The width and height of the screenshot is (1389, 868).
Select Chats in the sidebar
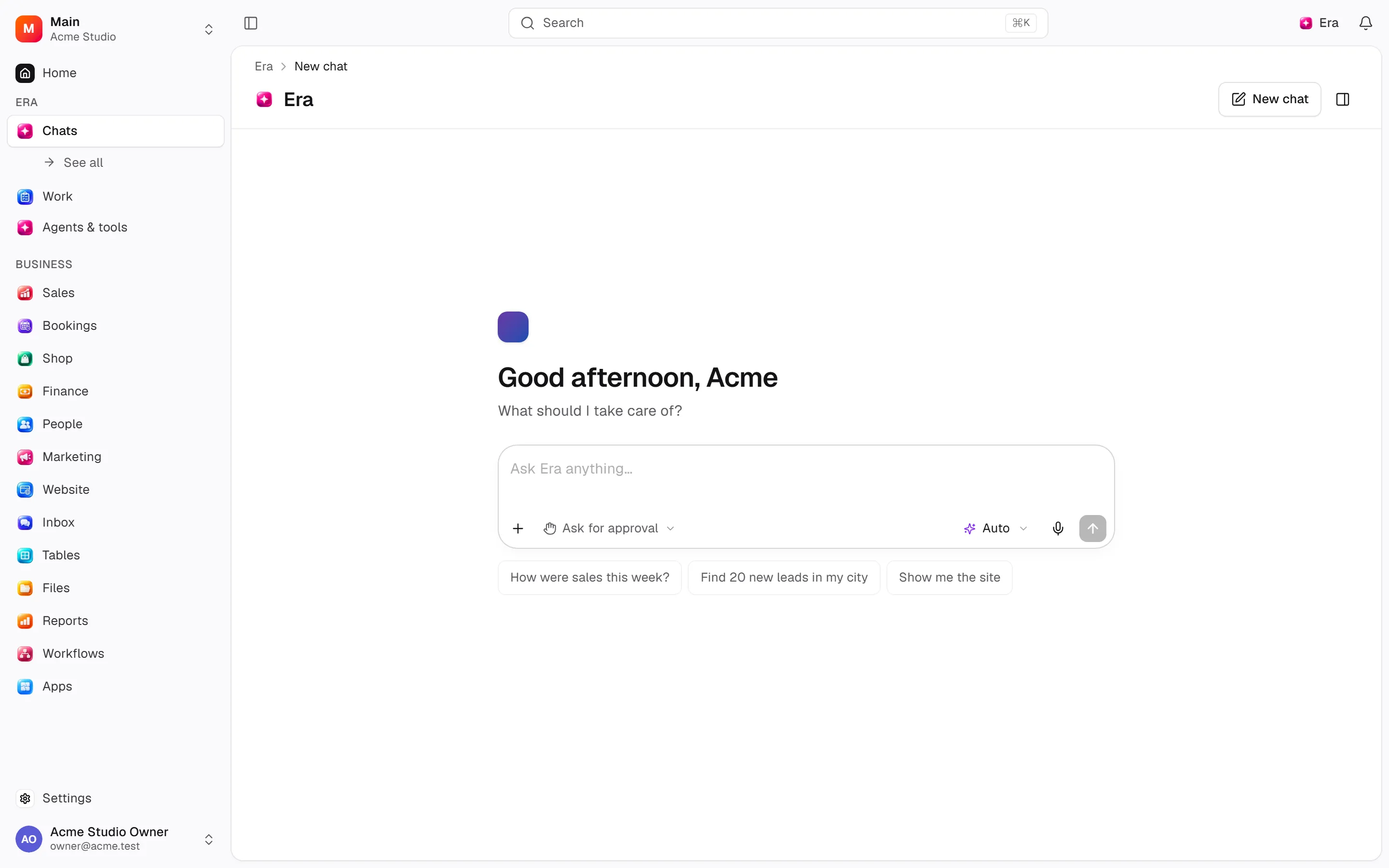point(116,131)
